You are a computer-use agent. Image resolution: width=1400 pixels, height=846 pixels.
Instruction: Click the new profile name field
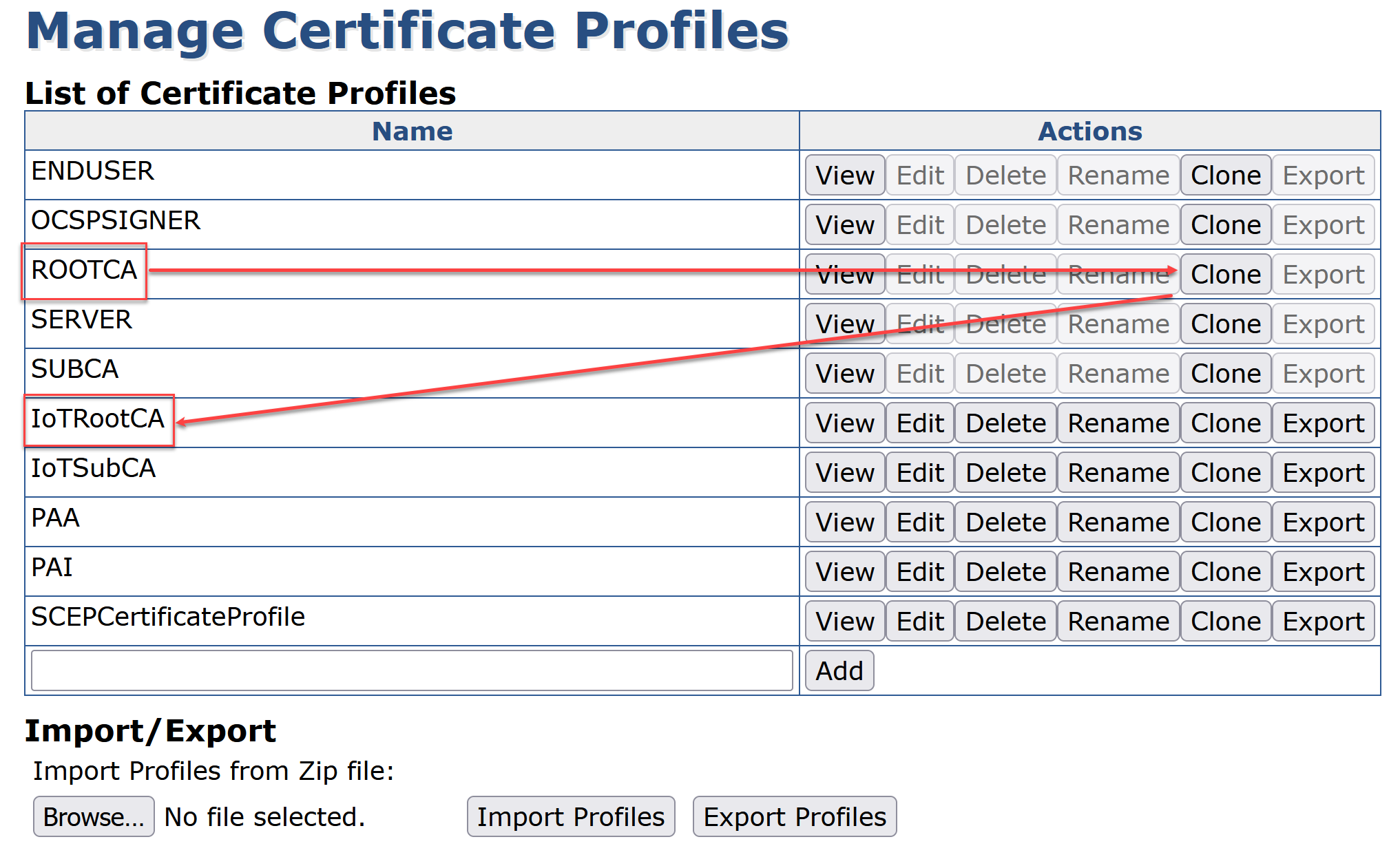(x=412, y=670)
